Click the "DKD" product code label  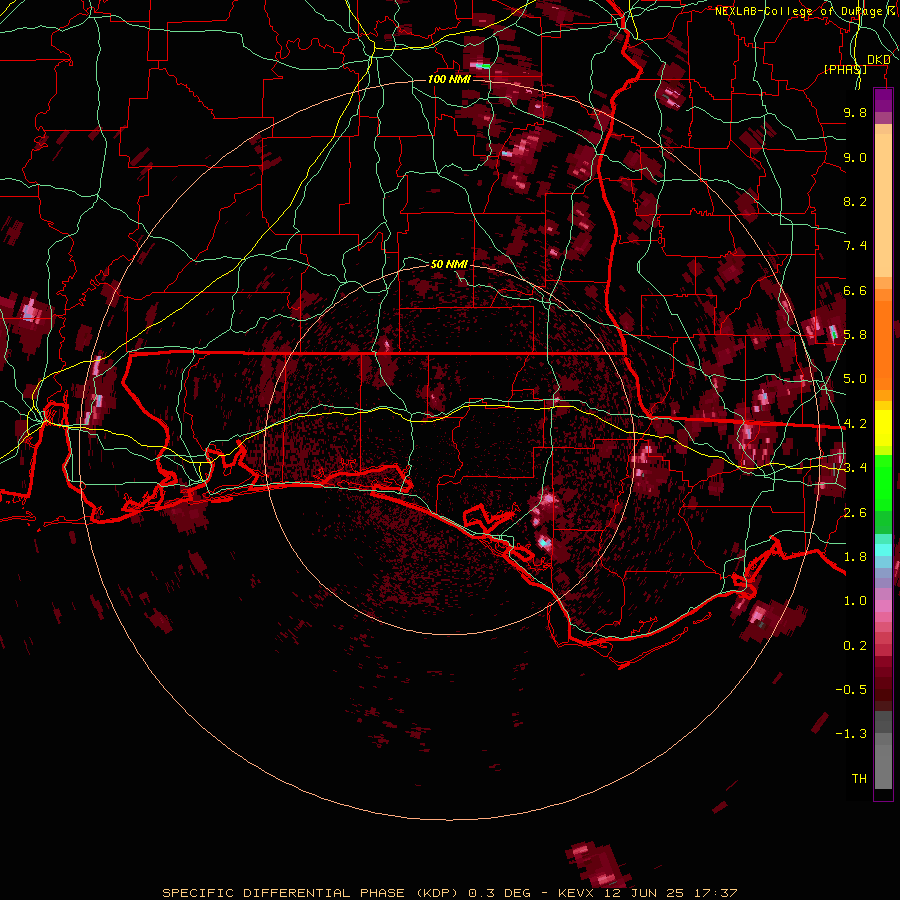tap(879, 60)
